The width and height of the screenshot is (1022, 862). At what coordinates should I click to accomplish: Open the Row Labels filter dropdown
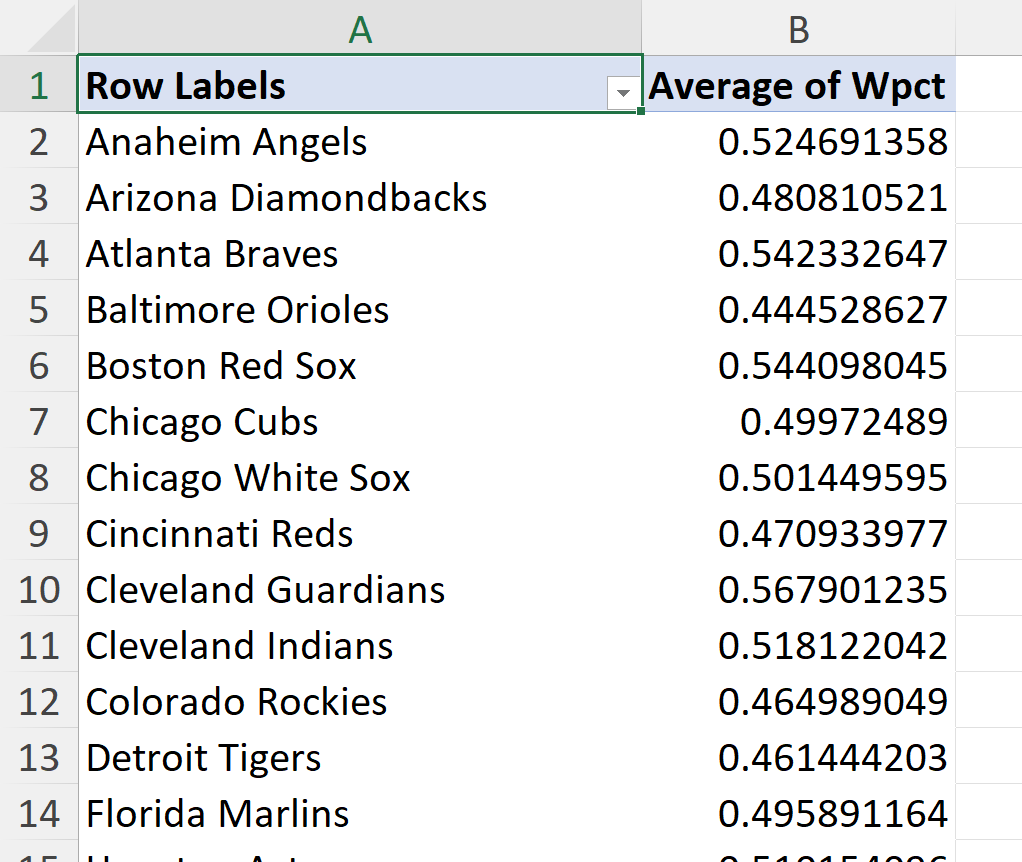coord(624,93)
